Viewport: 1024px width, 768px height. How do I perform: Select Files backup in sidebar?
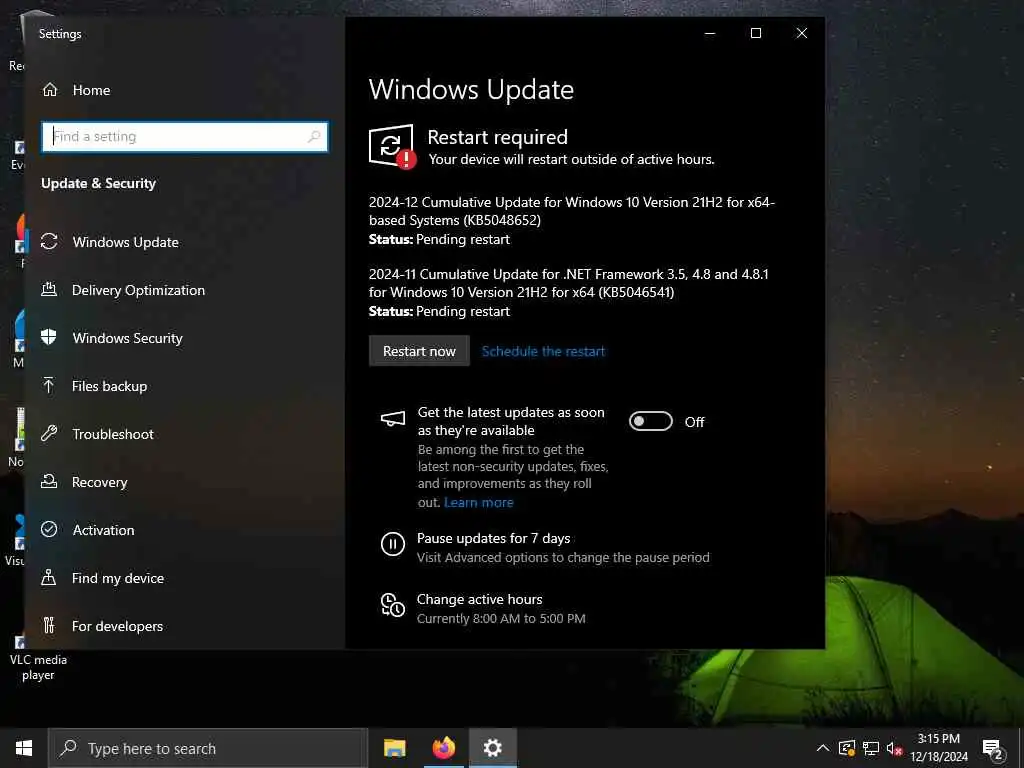pos(185,386)
